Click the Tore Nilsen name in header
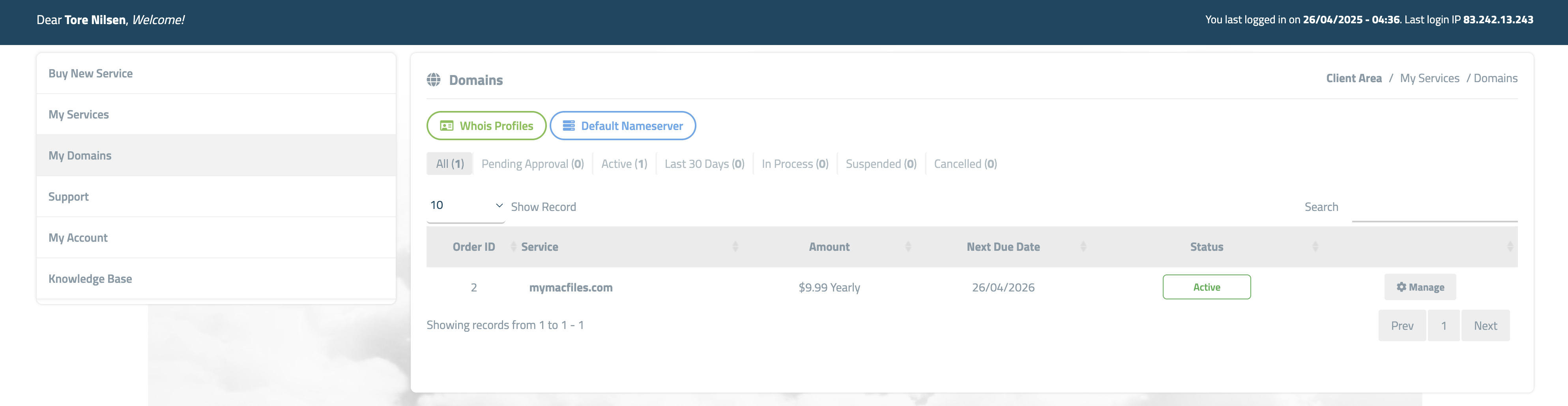 (x=95, y=19)
